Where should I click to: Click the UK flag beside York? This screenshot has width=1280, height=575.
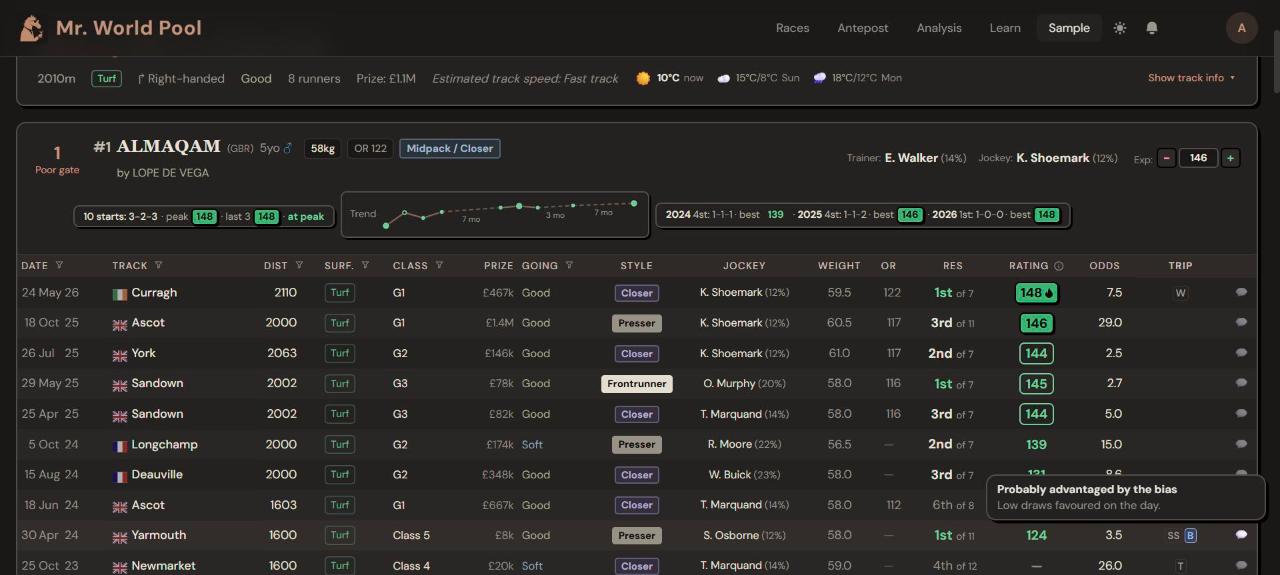(x=120, y=354)
